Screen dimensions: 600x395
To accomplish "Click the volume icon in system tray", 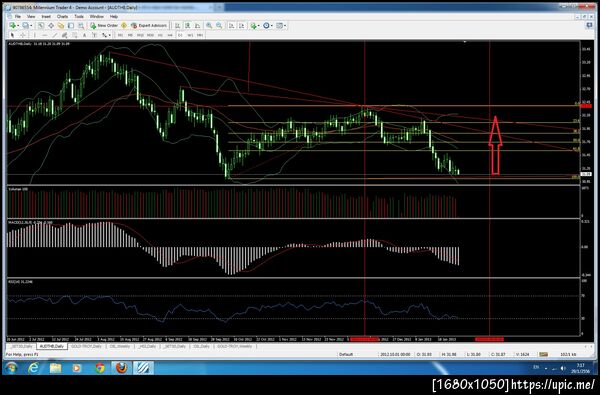I will point(562,368).
